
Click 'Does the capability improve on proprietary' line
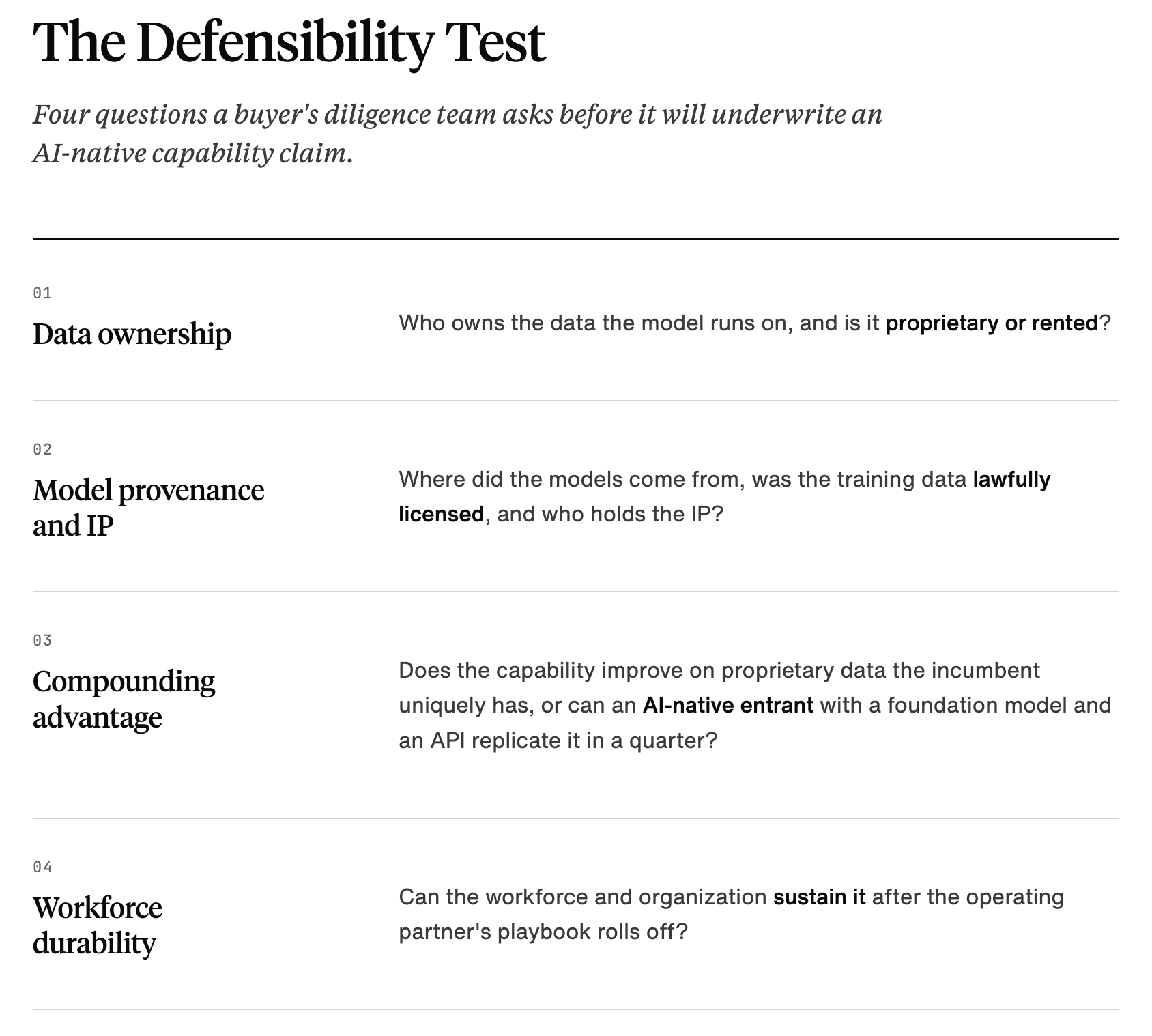click(x=719, y=670)
